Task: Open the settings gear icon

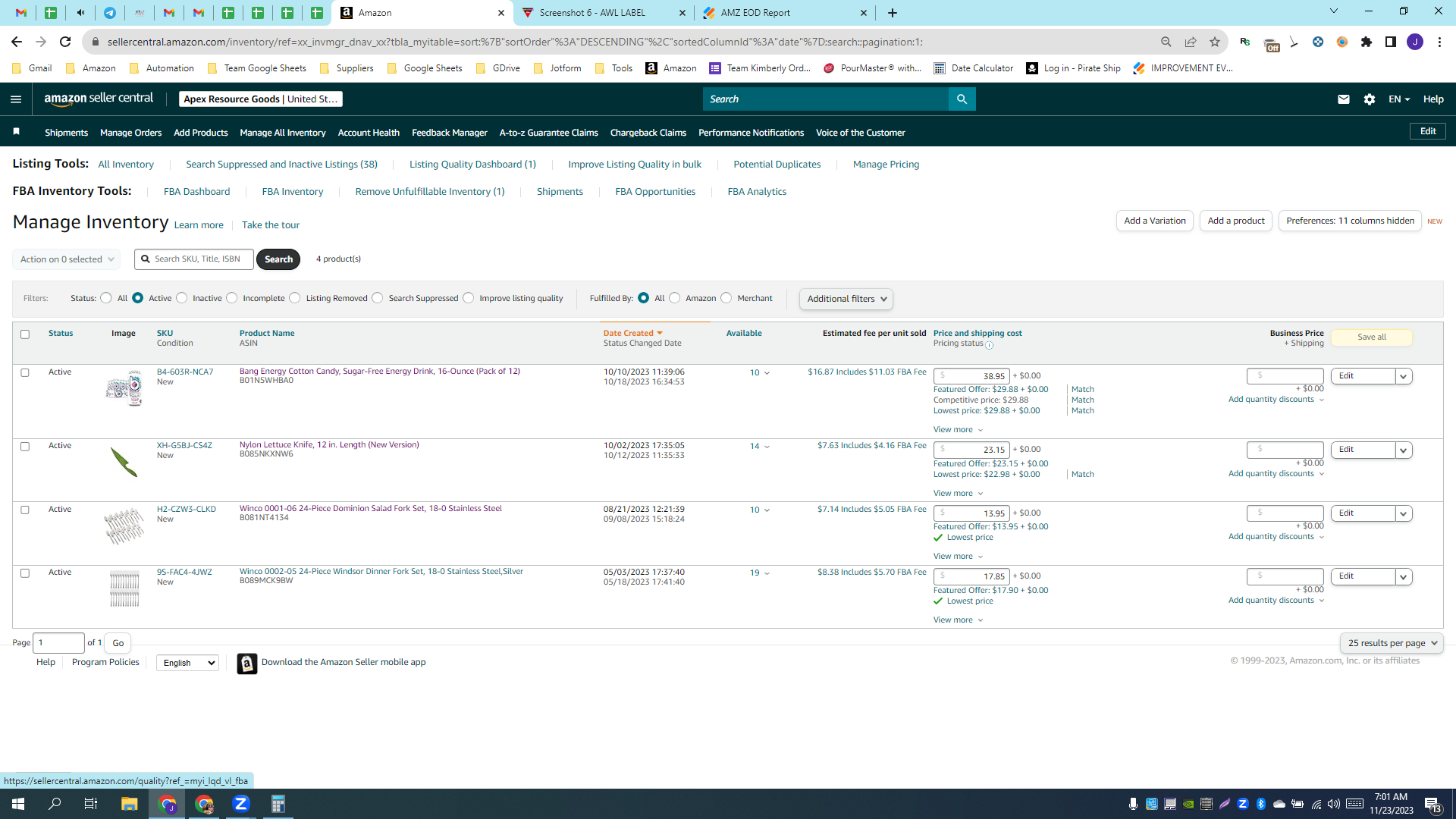Action: pos(1369,99)
